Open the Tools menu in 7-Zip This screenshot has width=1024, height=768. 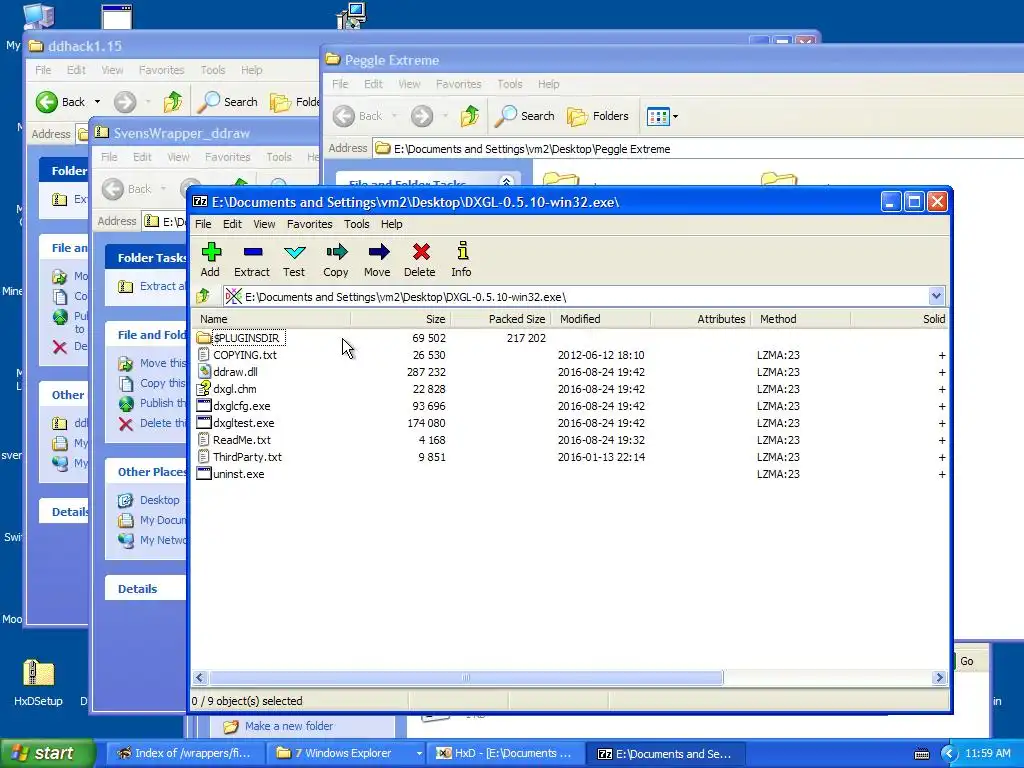(x=357, y=224)
